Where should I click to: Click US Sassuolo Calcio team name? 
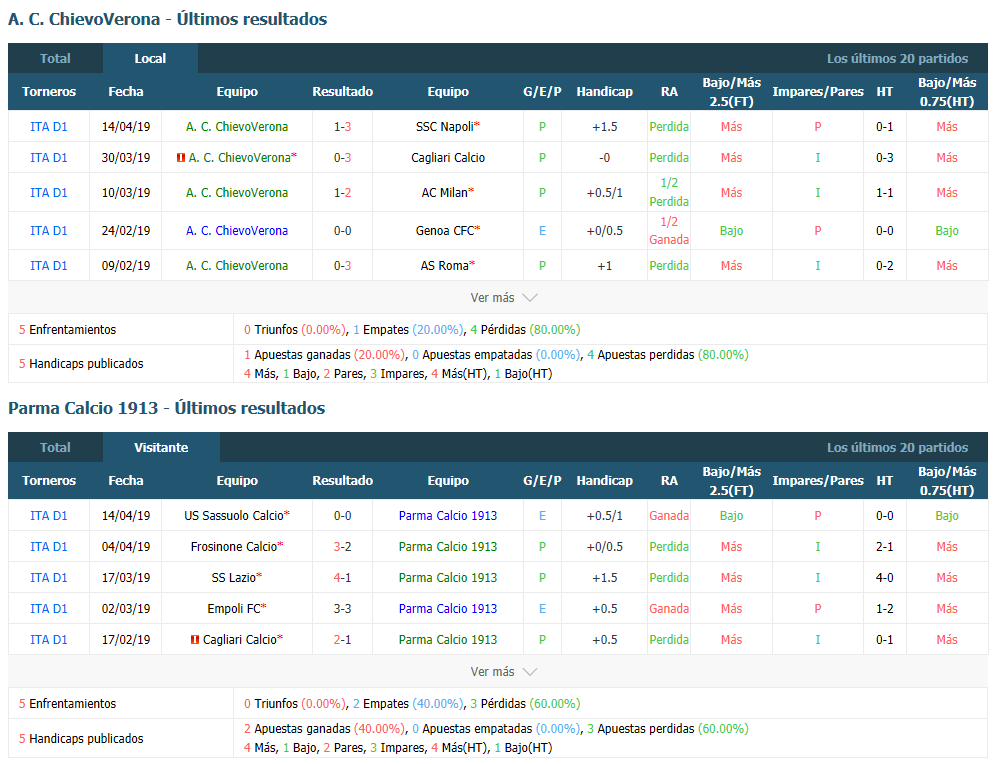pyautogui.click(x=234, y=516)
